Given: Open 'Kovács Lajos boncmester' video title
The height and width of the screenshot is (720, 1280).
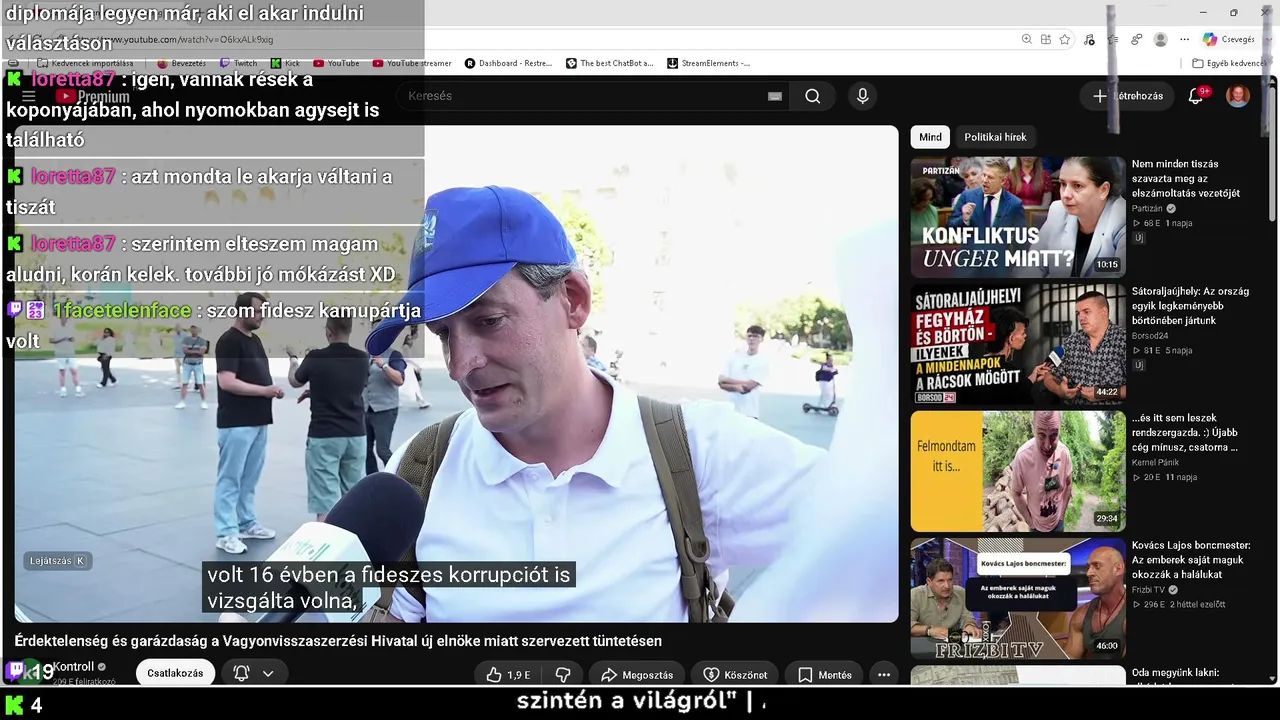Looking at the screenshot, I should (1192, 560).
